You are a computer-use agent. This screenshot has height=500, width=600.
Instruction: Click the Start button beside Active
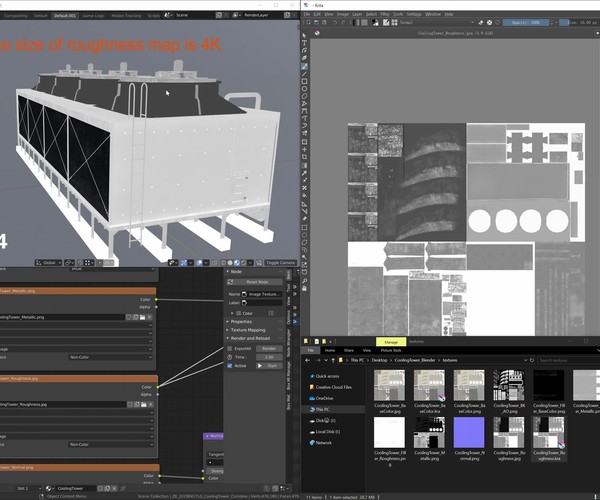(269, 366)
